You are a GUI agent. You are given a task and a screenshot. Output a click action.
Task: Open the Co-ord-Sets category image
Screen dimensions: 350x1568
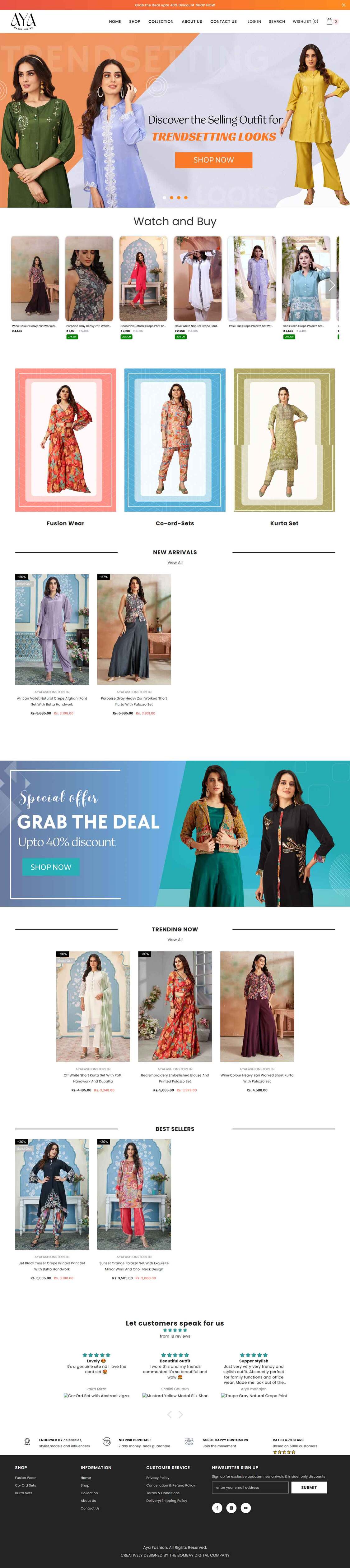click(175, 440)
